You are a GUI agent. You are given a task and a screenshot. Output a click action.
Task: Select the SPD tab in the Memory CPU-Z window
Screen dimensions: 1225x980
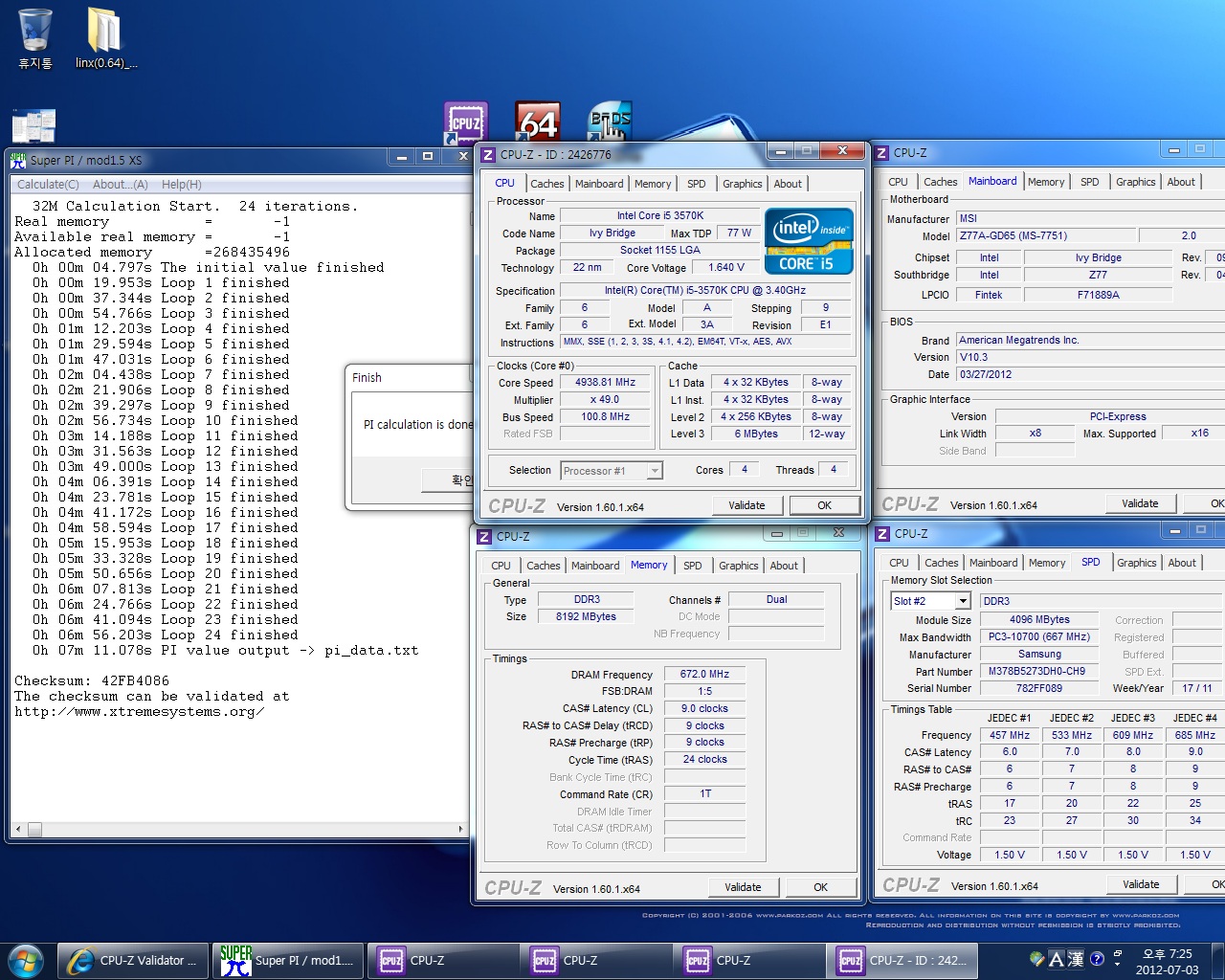(693, 566)
